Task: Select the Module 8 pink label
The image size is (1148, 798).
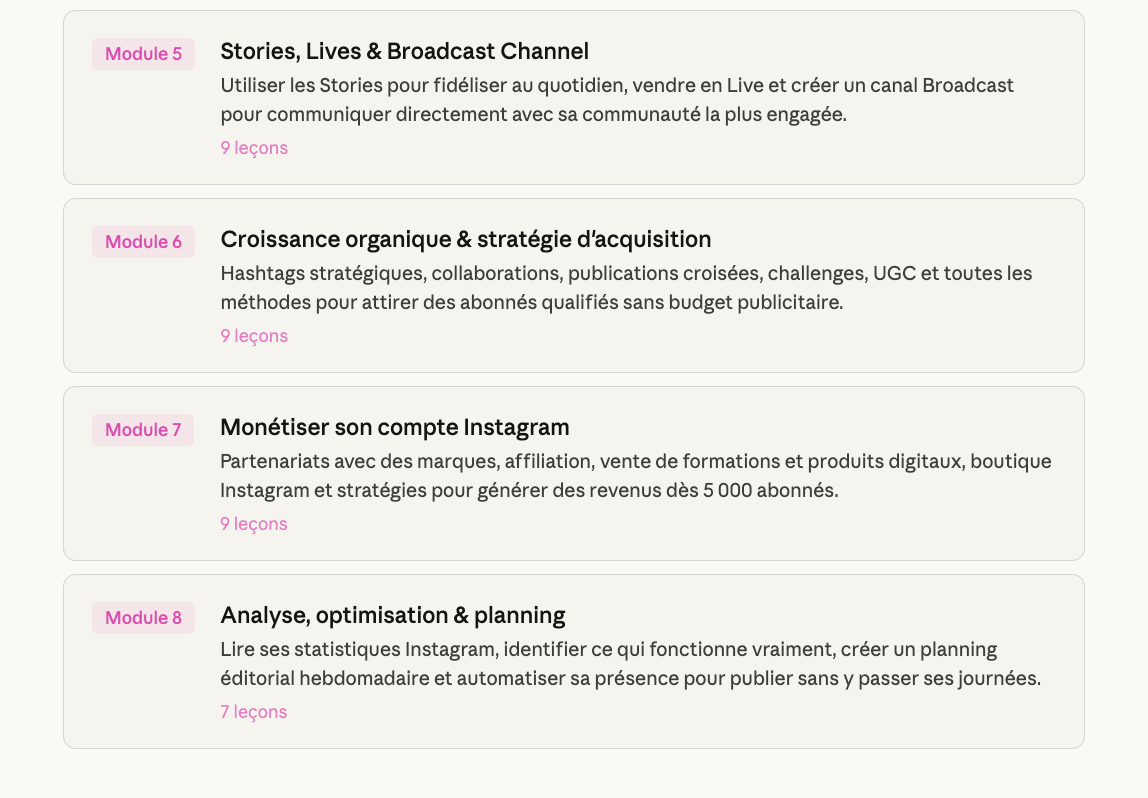Action: point(143,618)
